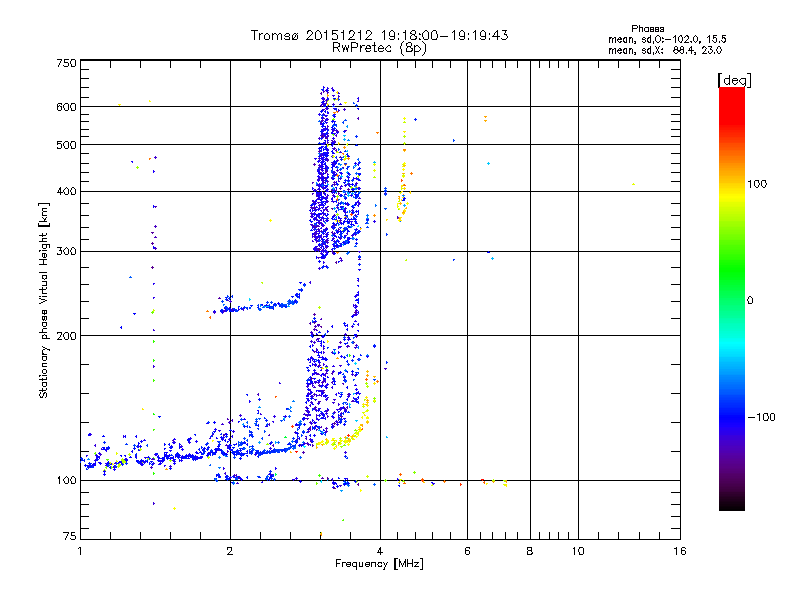Click the 'Phases' header text
The width and height of the screenshot is (800, 600).
tap(647, 29)
